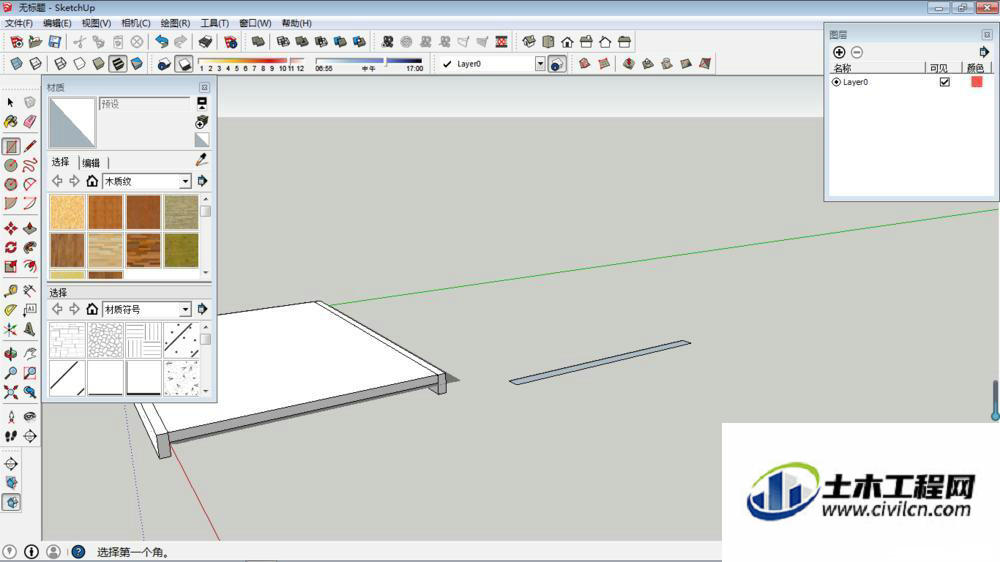
Task: Click the sample paint eyedropper button
Action: coord(202,159)
